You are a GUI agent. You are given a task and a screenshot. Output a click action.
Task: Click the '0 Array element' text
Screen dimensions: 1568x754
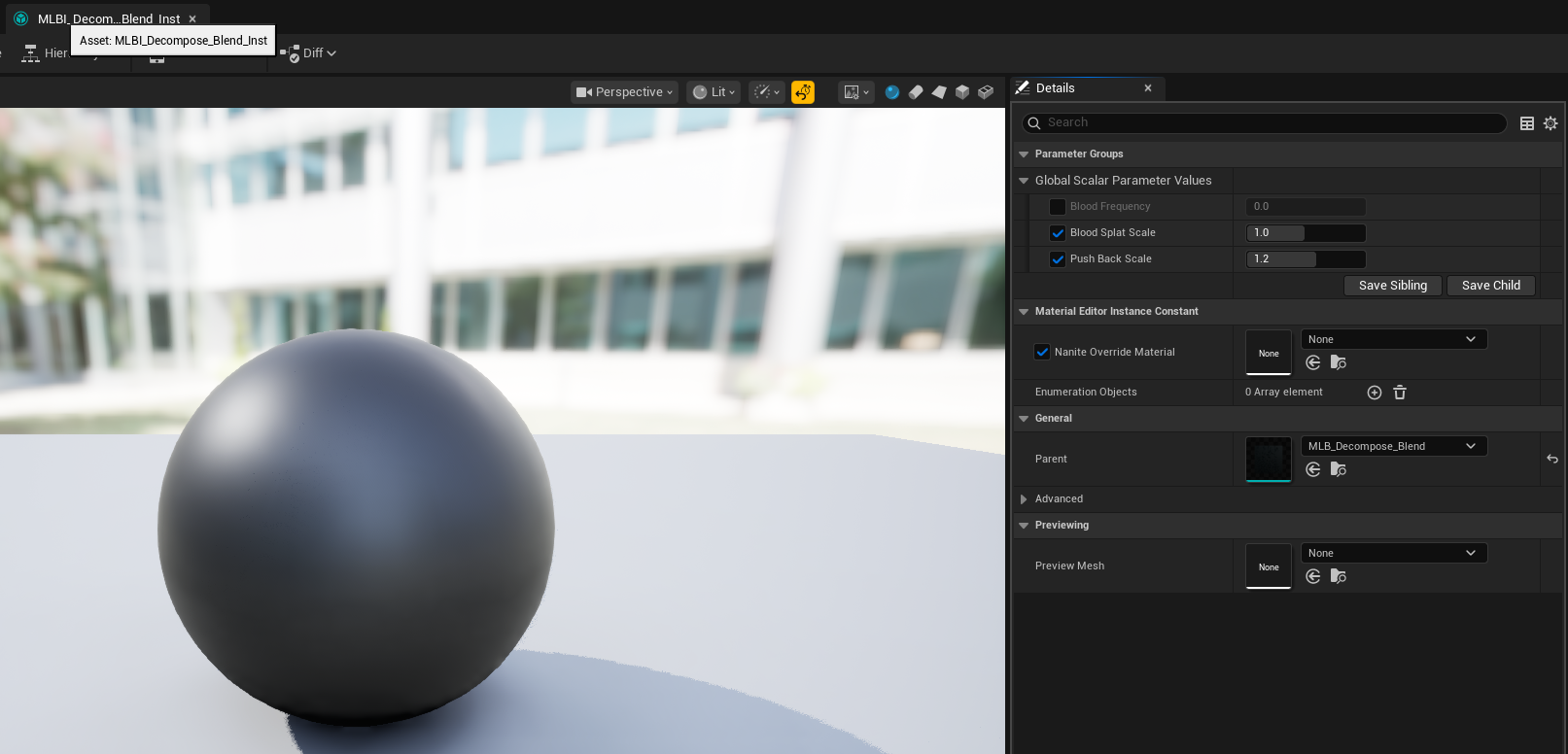[x=1284, y=393]
